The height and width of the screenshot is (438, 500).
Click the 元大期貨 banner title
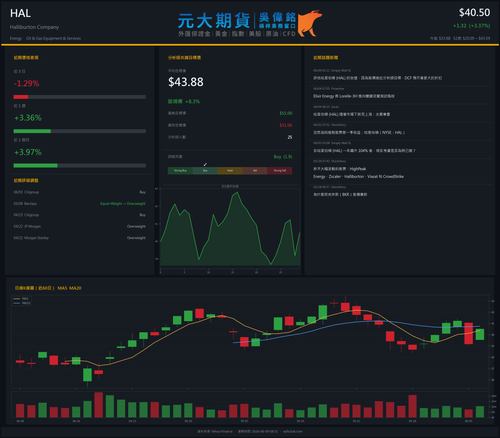coord(214,21)
